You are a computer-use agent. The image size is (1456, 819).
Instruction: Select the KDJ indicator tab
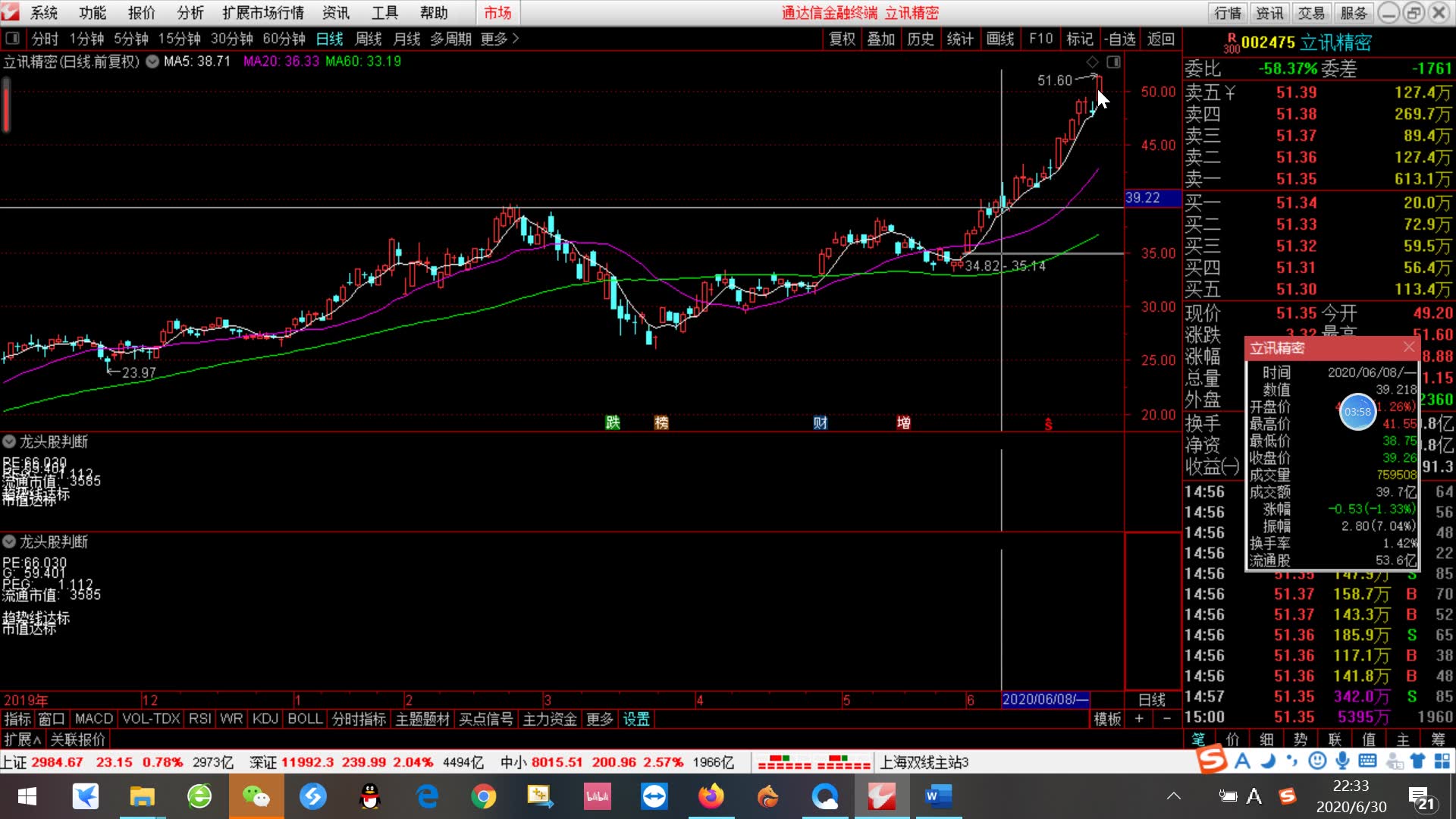click(265, 719)
